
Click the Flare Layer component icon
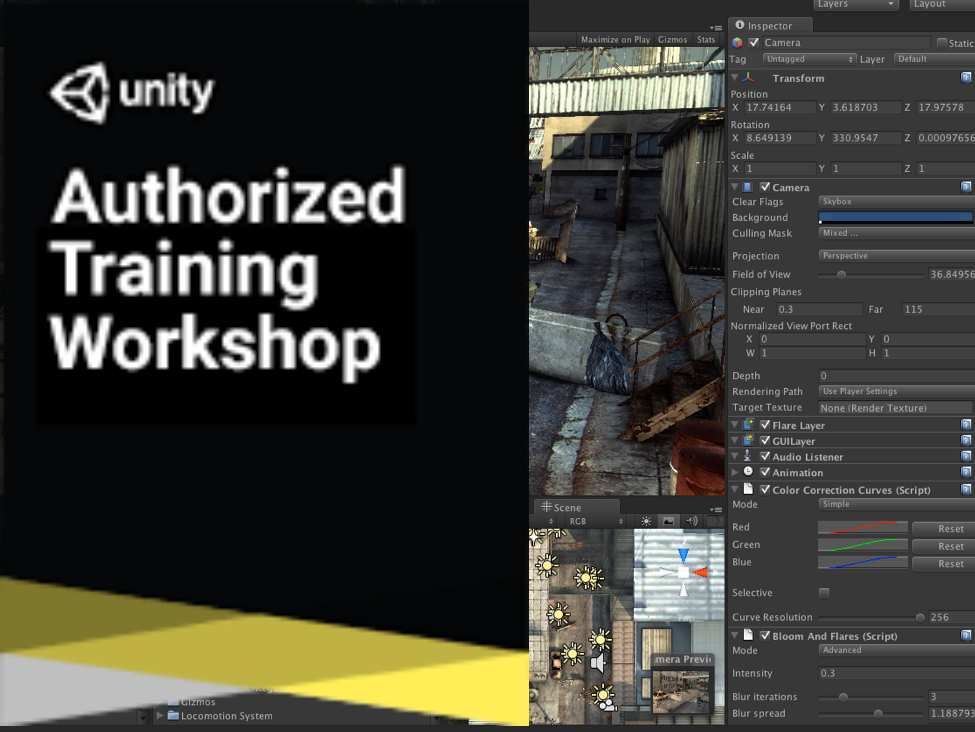click(x=748, y=425)
